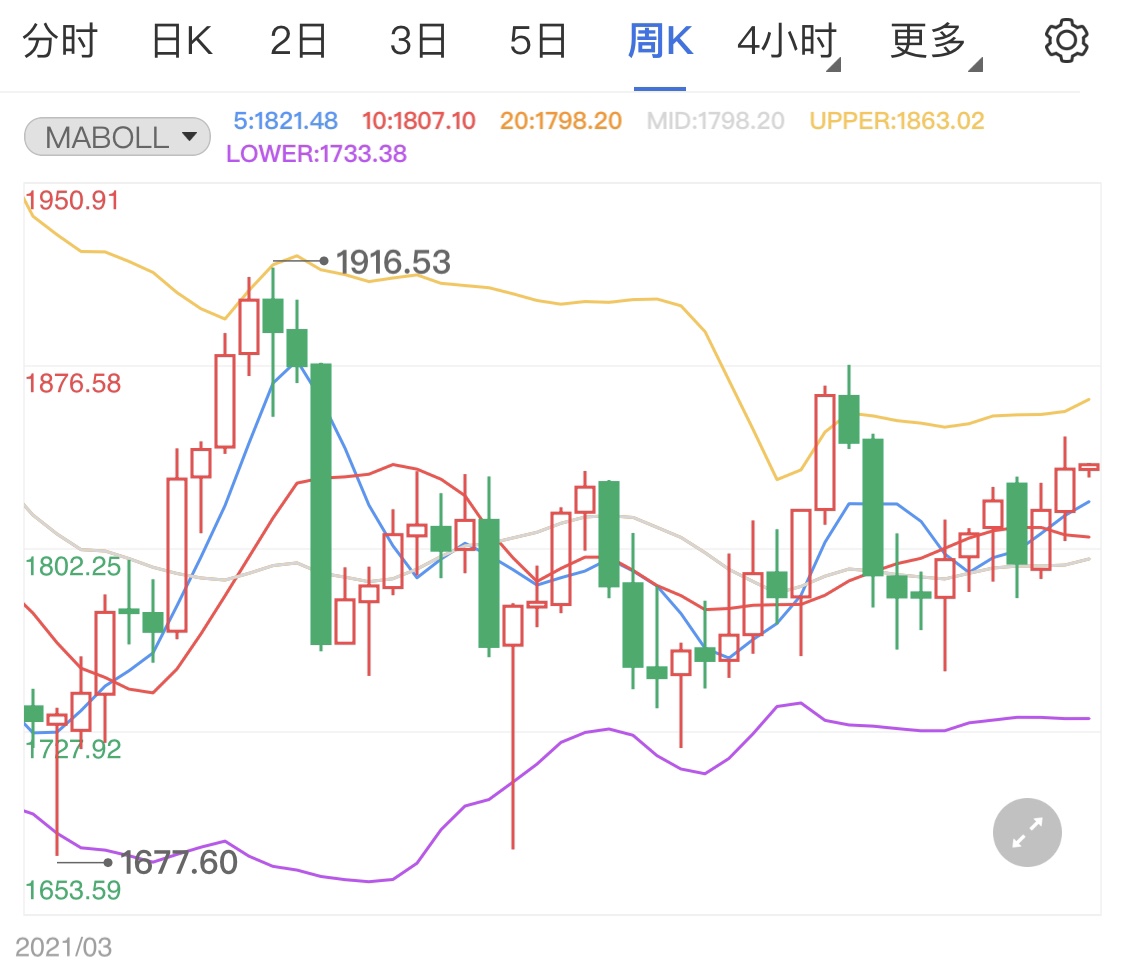This screenshot has width=1125, height=974.
Task: Switch to the 分时 intraday tab
Action: [62, 40]
